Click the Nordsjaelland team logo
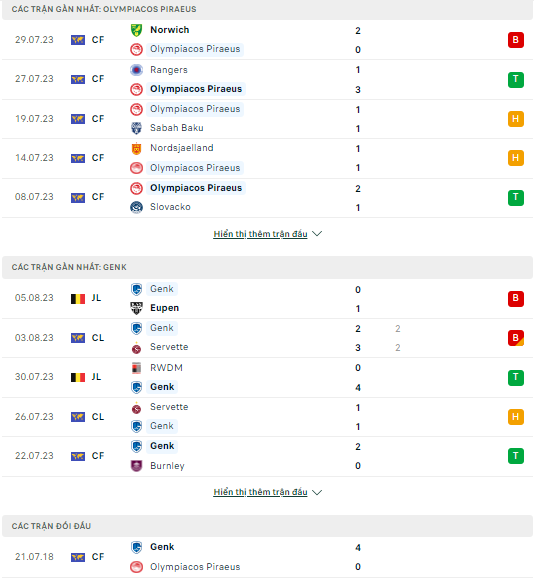534x579 pixels. tap(136, 148)
